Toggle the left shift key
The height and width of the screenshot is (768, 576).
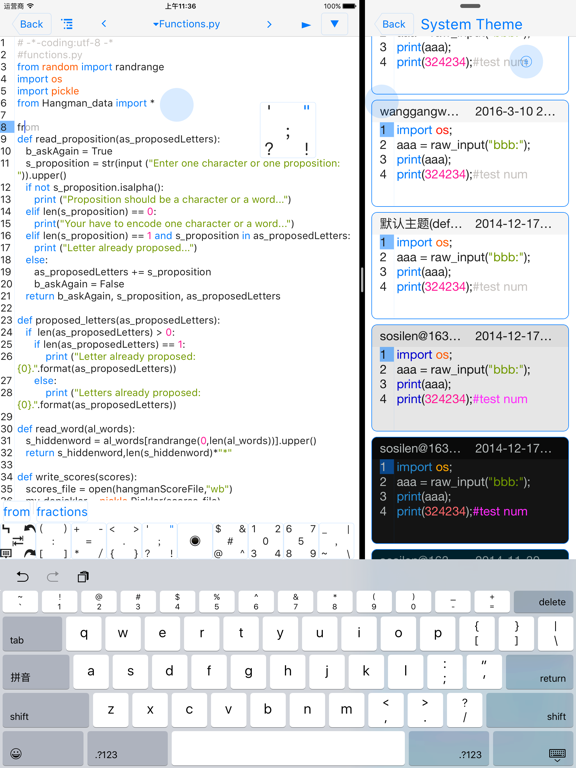click(46, 710)
